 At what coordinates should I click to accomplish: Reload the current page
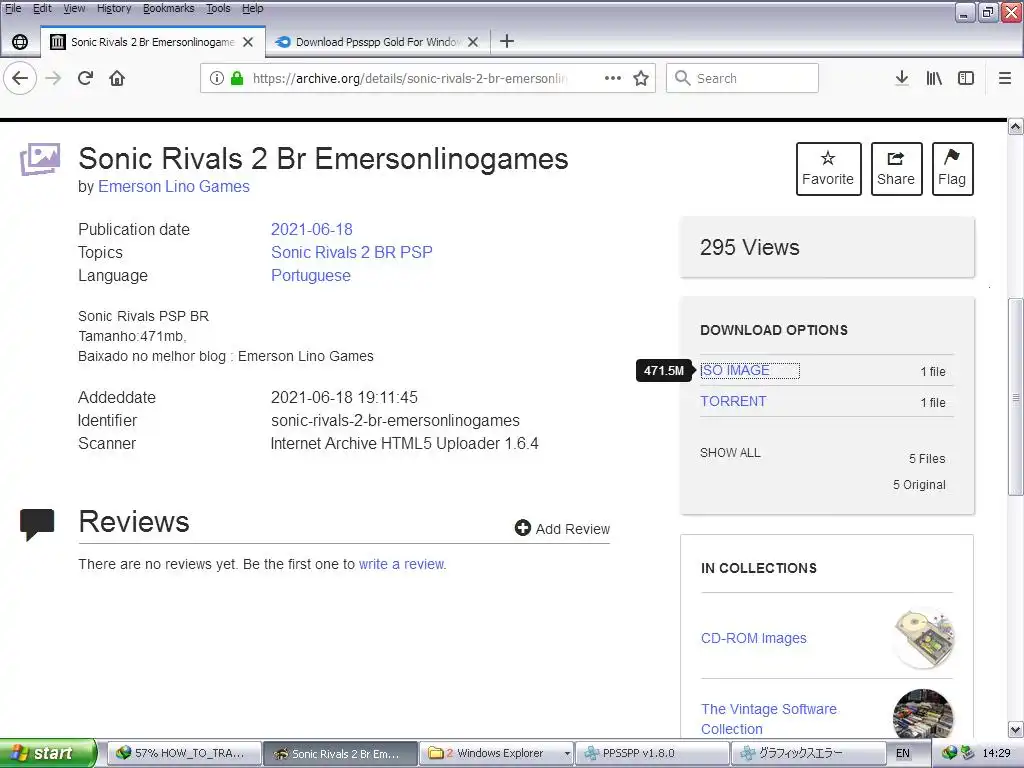85,78
